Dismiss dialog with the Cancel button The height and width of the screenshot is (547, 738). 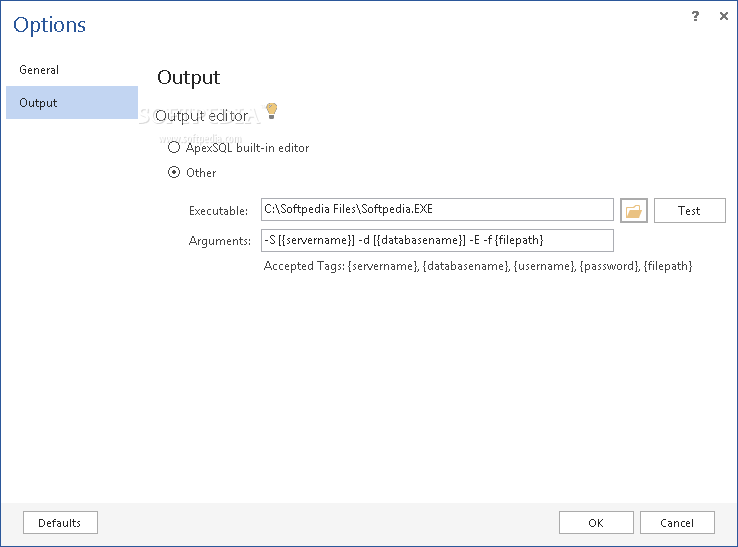[677, 523]
